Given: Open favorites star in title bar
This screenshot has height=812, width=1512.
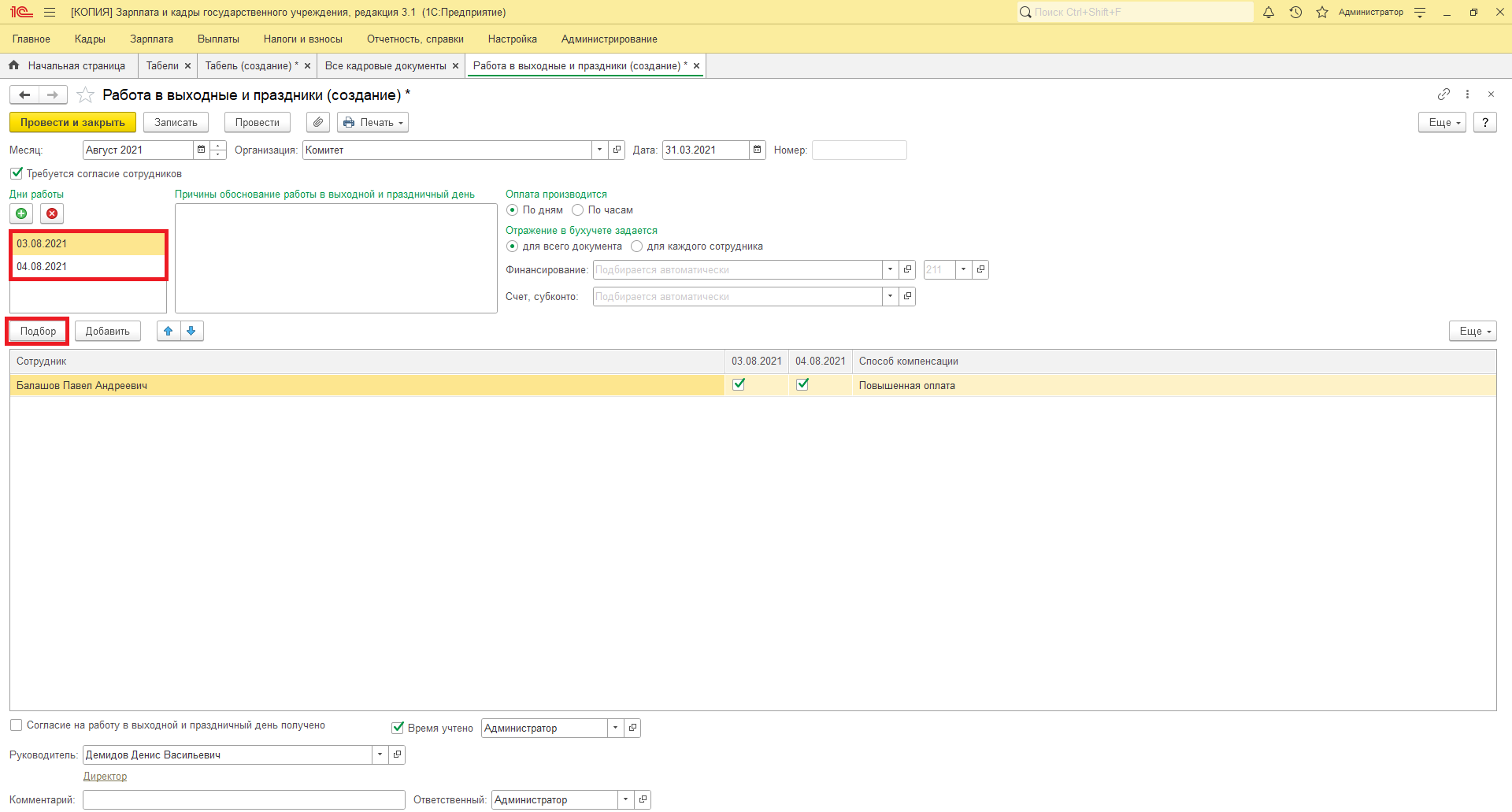Looking at the screenshot, I should [x=1322, y=12].
